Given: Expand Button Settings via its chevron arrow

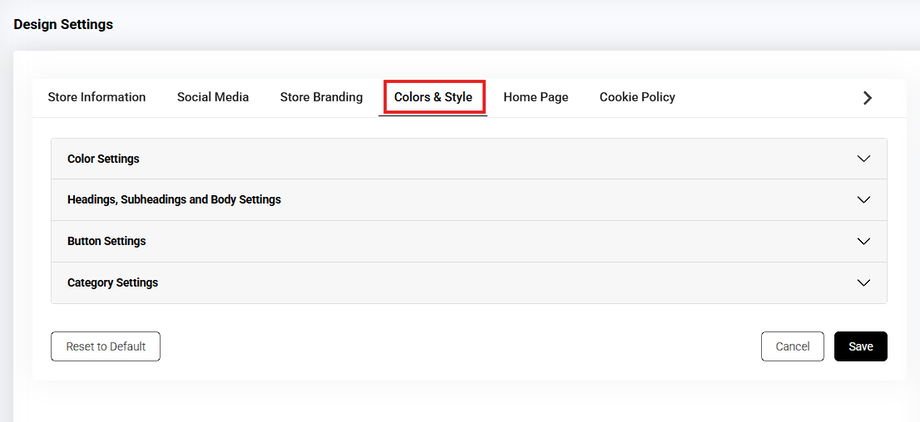Looking at the screenshot, I should pyautogui.click(x=864, y=242).
